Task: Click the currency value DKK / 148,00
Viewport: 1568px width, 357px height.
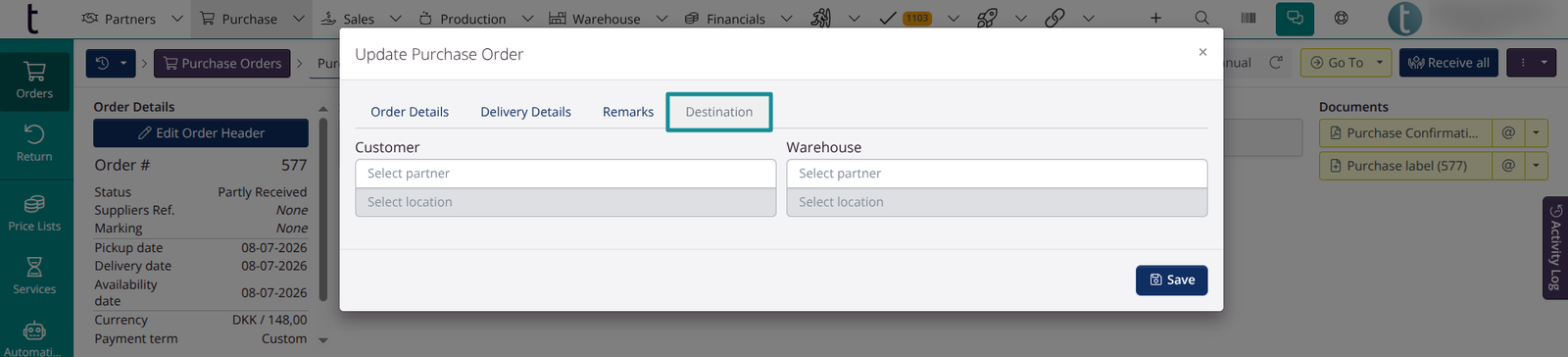Action: coord(269,320)
